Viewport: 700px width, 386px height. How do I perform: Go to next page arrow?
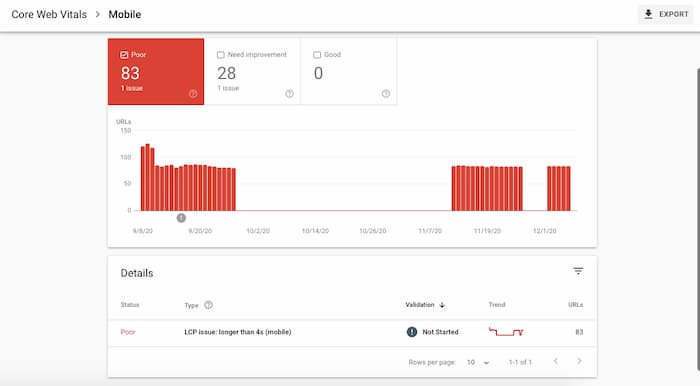click(x=579, y=361)
